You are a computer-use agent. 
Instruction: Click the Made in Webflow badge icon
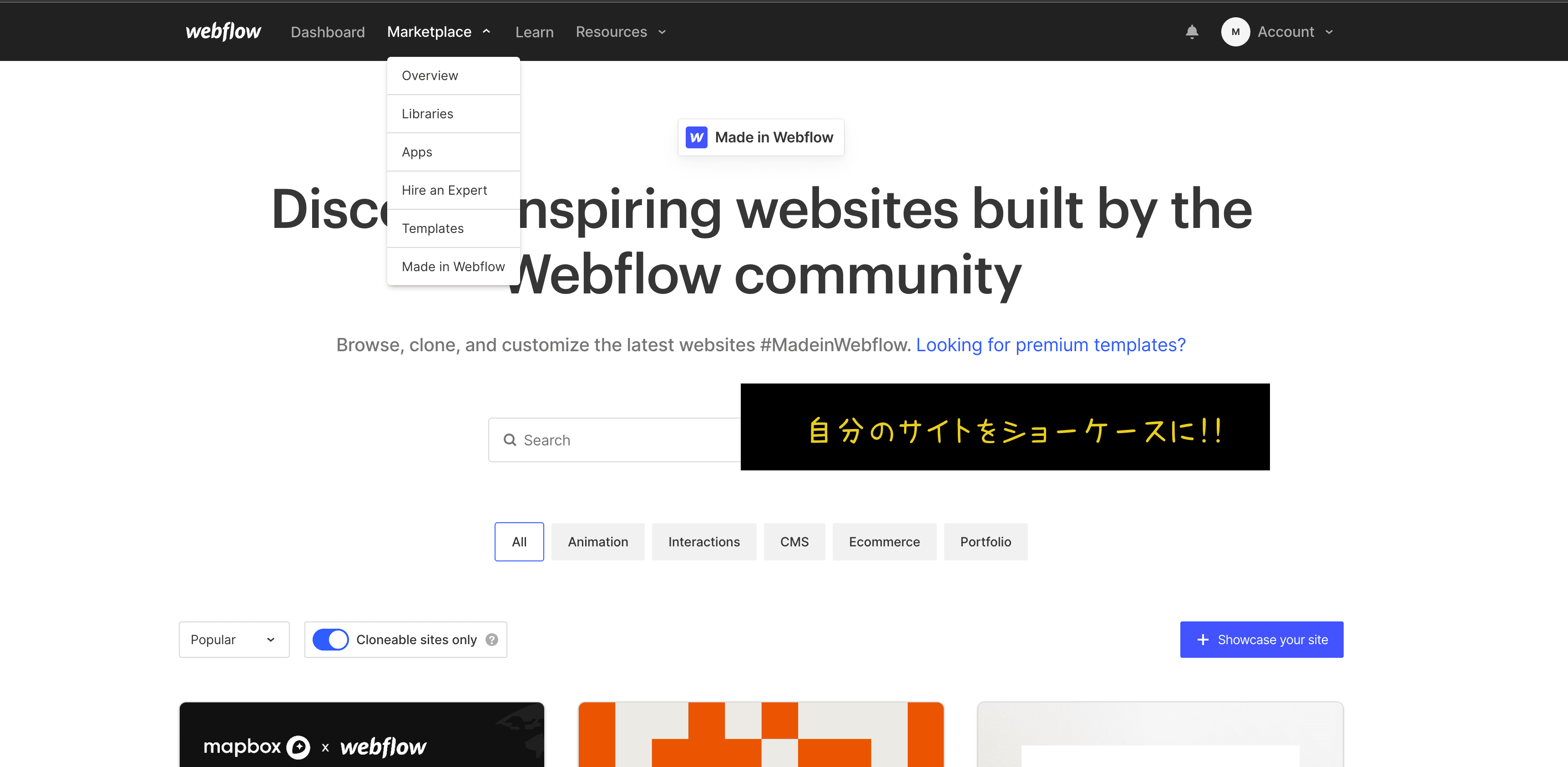[697, 137]
